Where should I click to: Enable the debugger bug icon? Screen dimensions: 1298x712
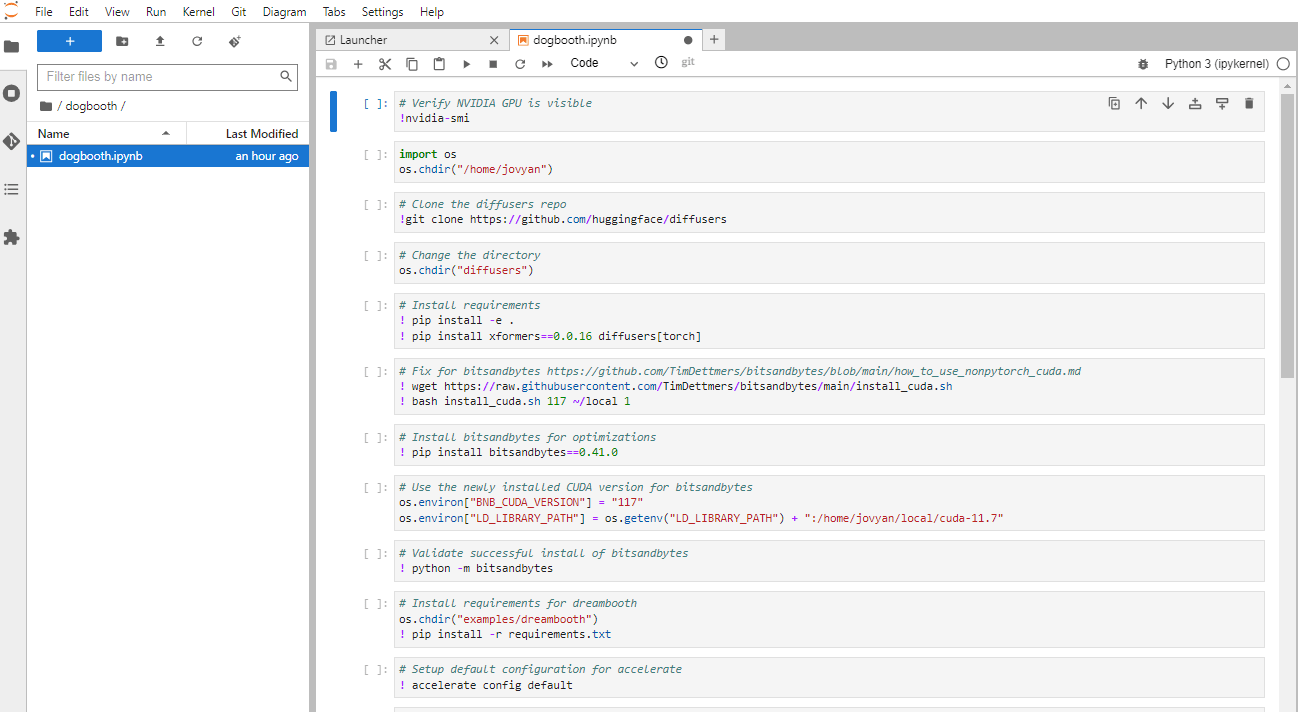click(1143, 63)
